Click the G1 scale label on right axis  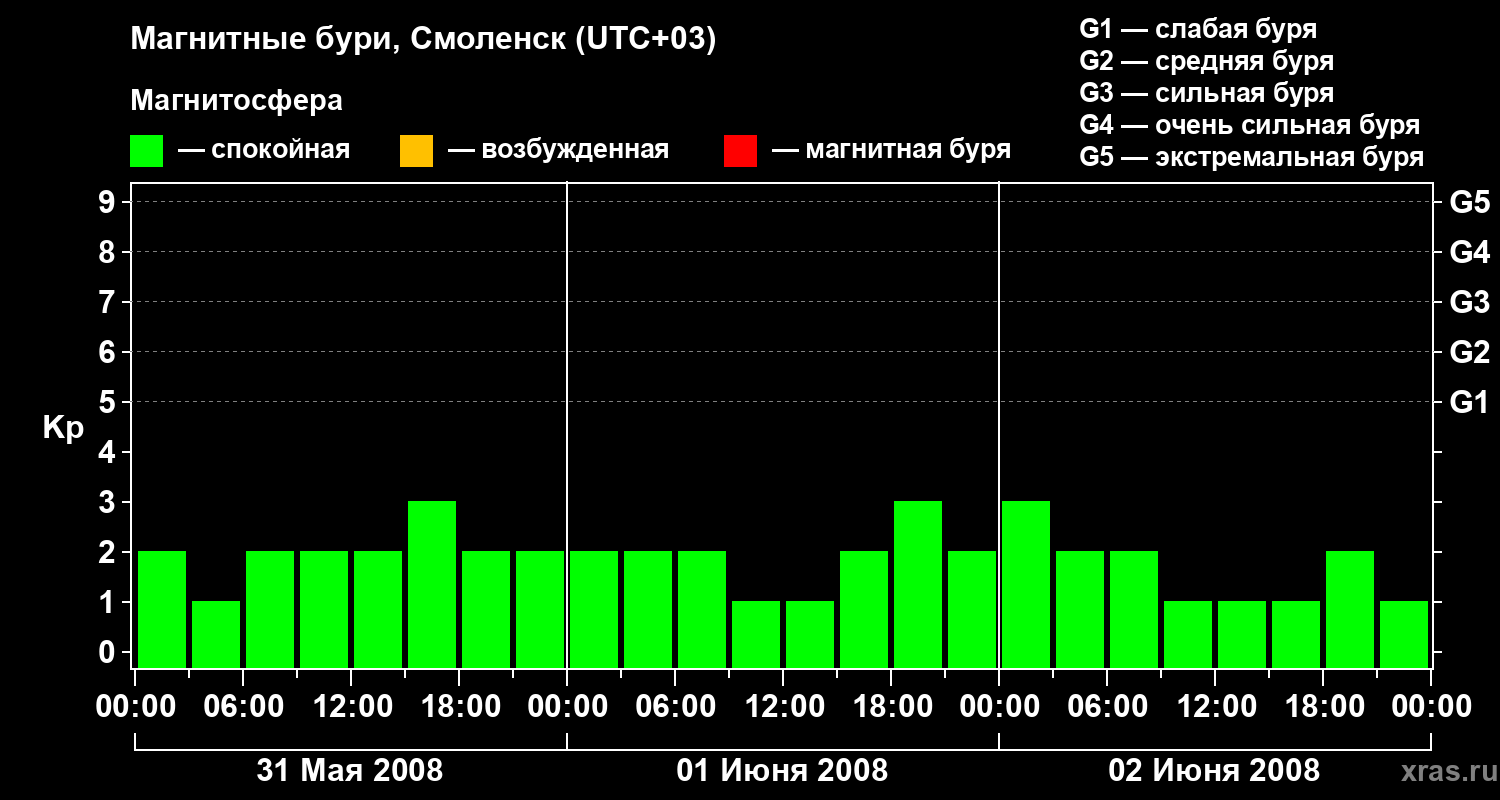(1469, 402)
